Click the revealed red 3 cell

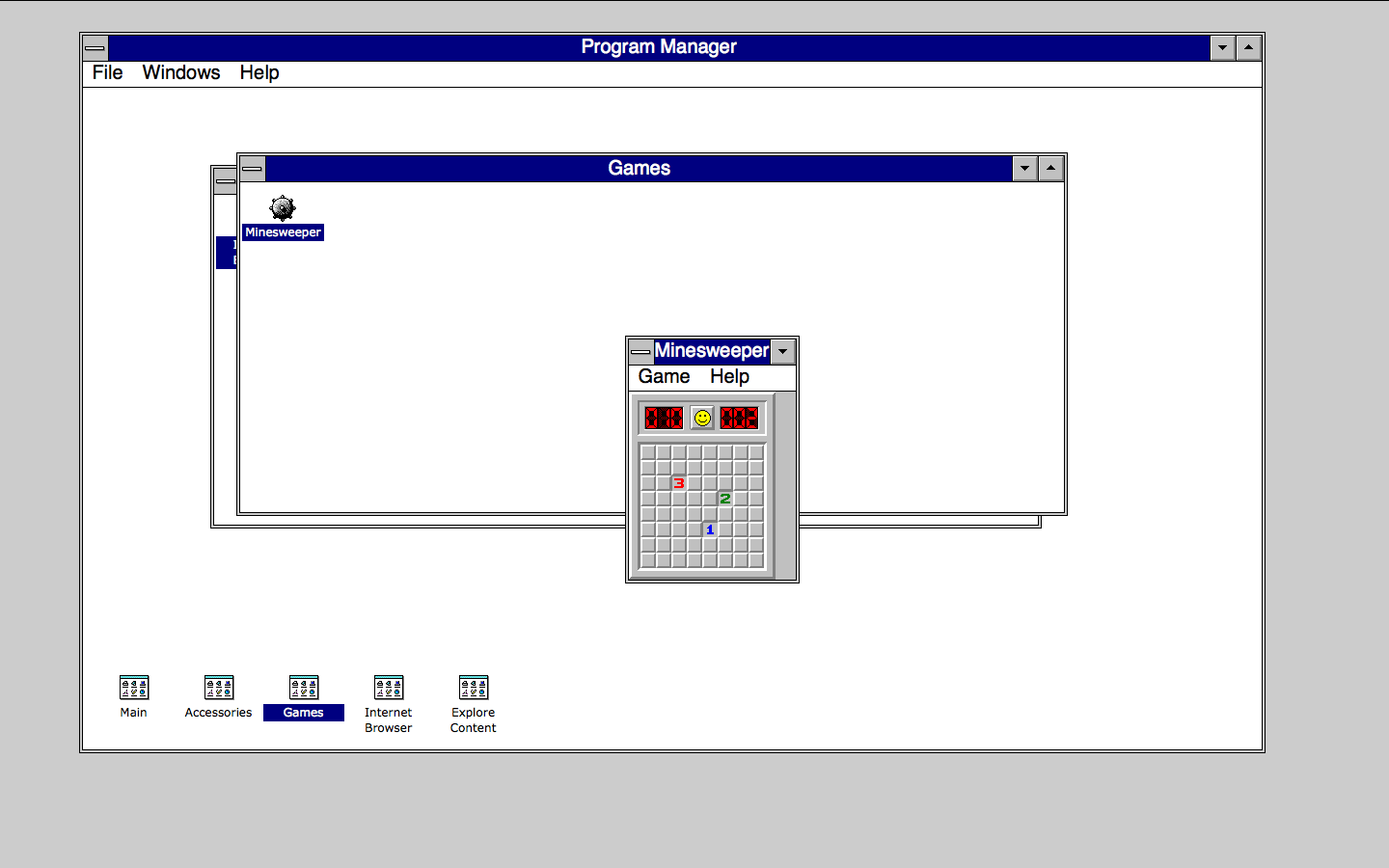tap(679, 483)
